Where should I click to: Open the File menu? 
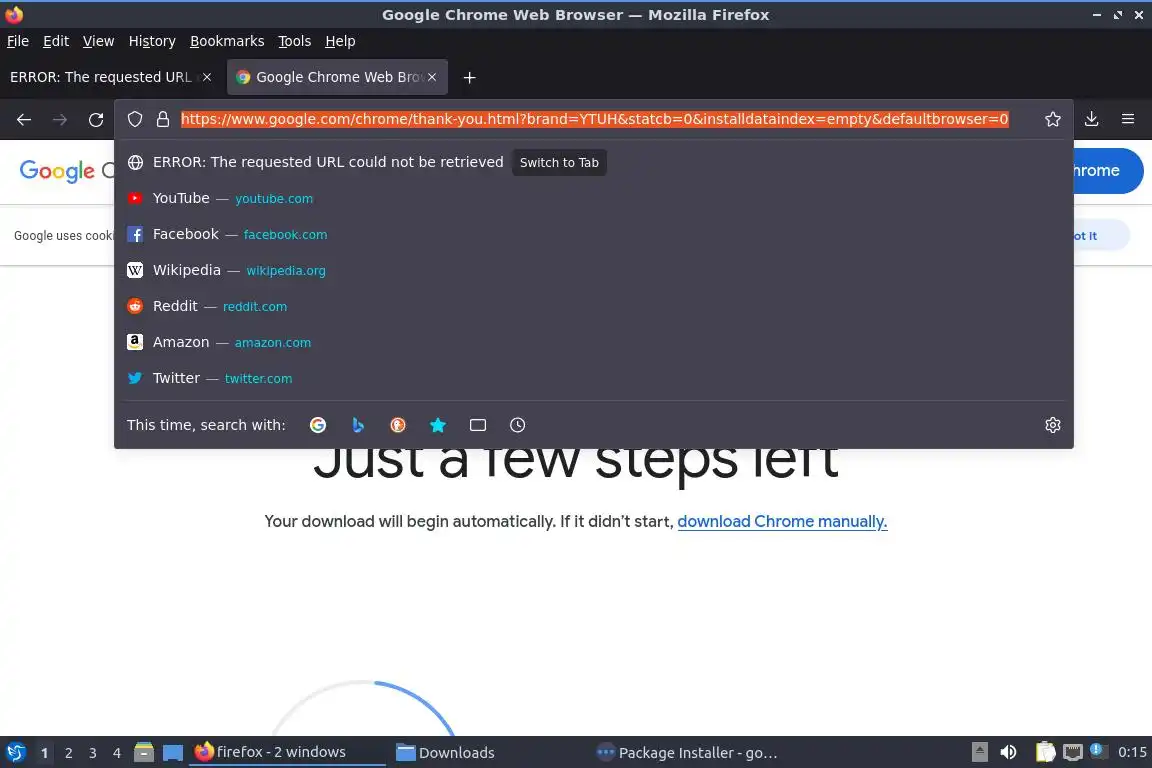click(x=18, y=41)
